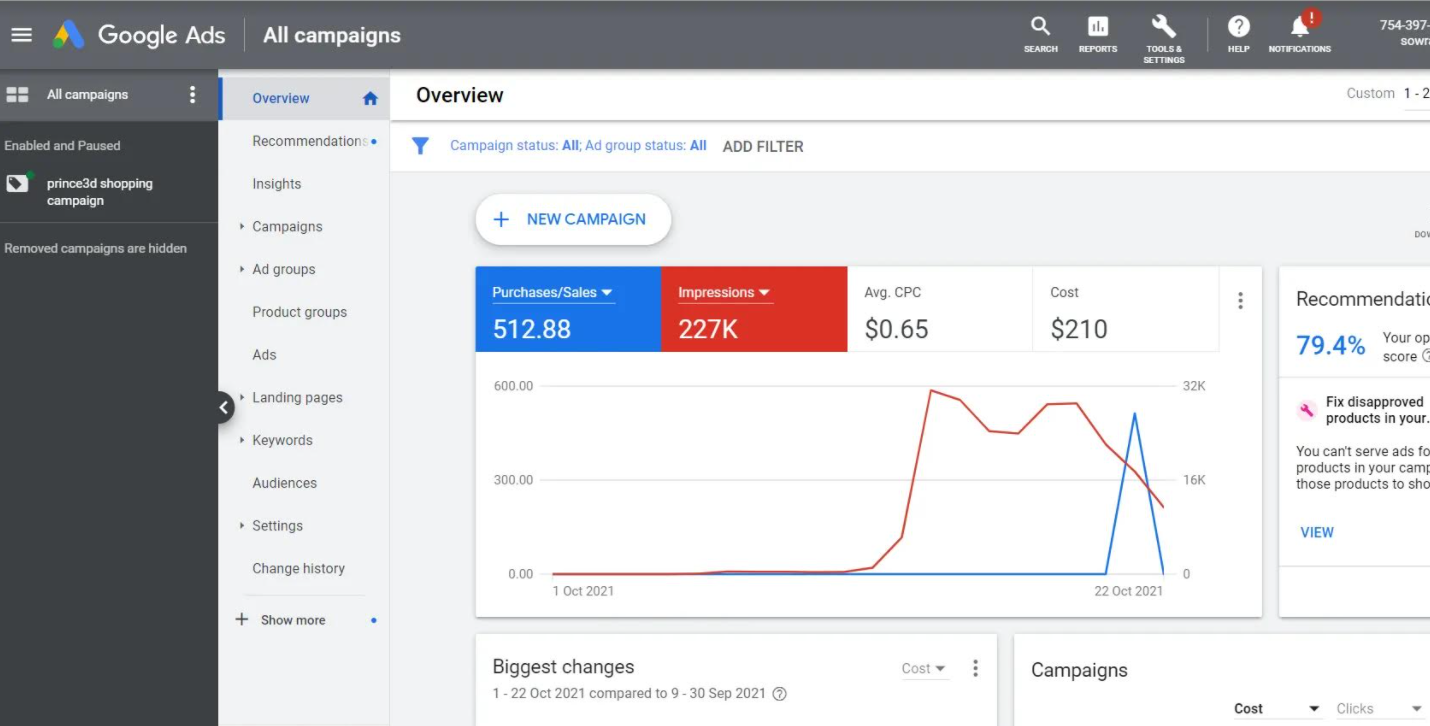This screenshot has width=1430, height=726.
Task: Click the NEW CAMPAIGN button
Action: point(572,219)
